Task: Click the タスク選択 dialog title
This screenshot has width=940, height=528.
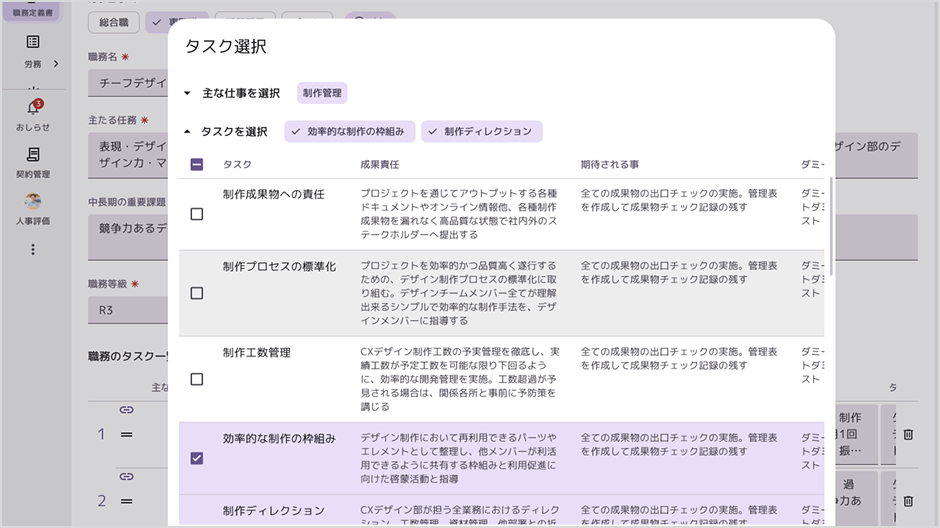Action: point(225,47)
